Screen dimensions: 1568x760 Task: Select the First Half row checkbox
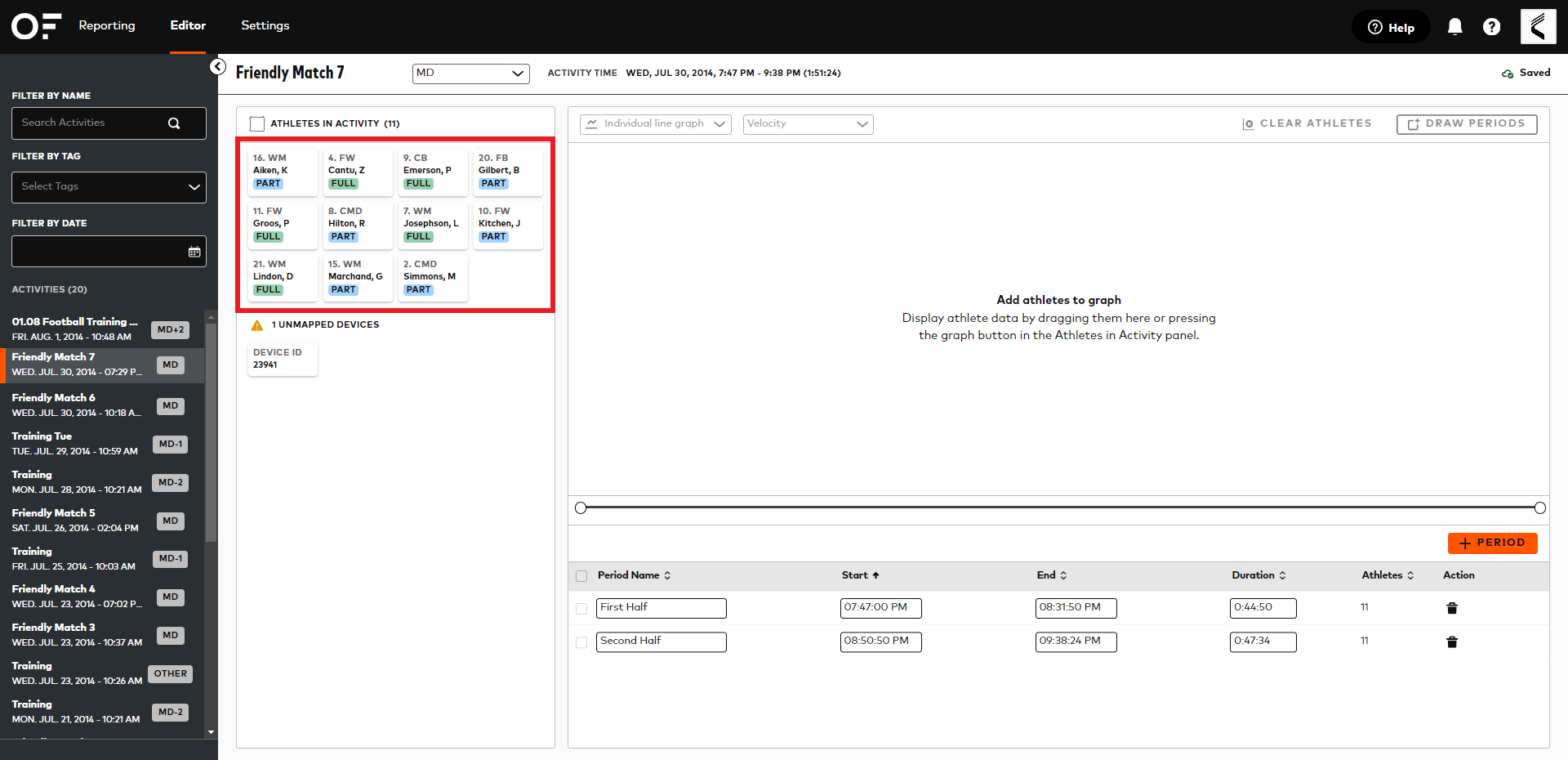tap(581, 608)
